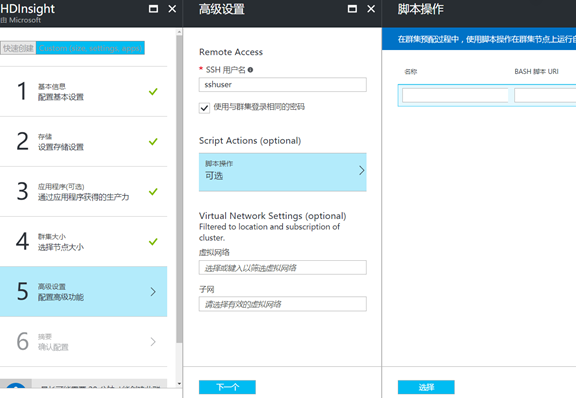Click the 下一个 button
The width and height of the screenshot is (576, 398).
click(x=227, y=387)
